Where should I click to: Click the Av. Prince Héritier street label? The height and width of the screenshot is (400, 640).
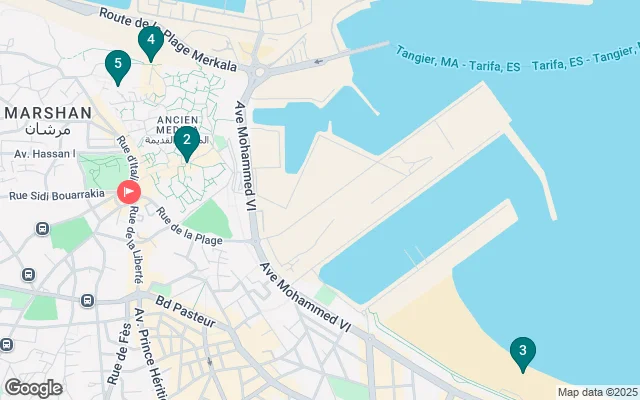tap(151, 354)
